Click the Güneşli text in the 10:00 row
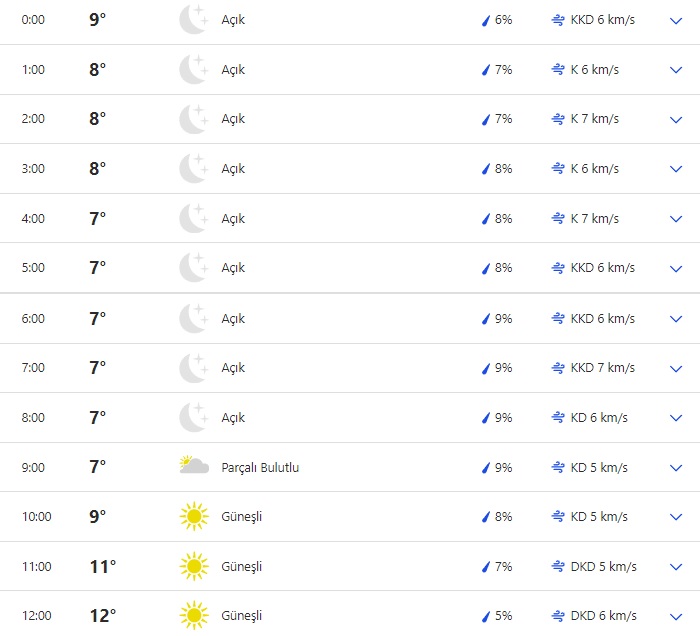This screenshot has height=636, width=700. [241, 517]
